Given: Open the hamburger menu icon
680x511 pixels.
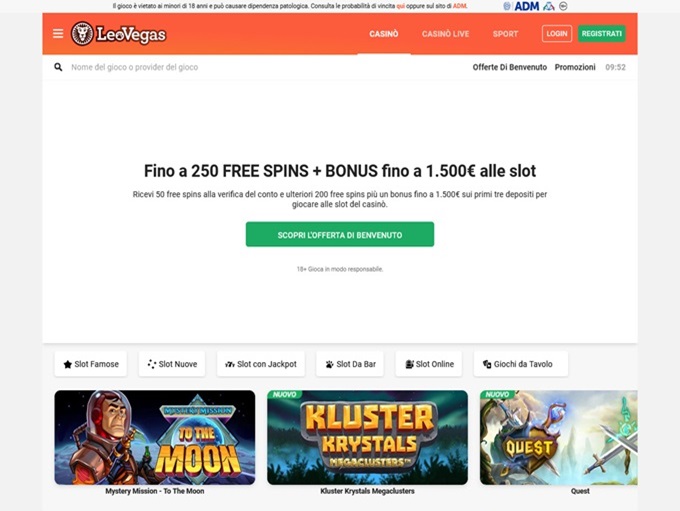Looking at the screenshot, I should (58, 34).
